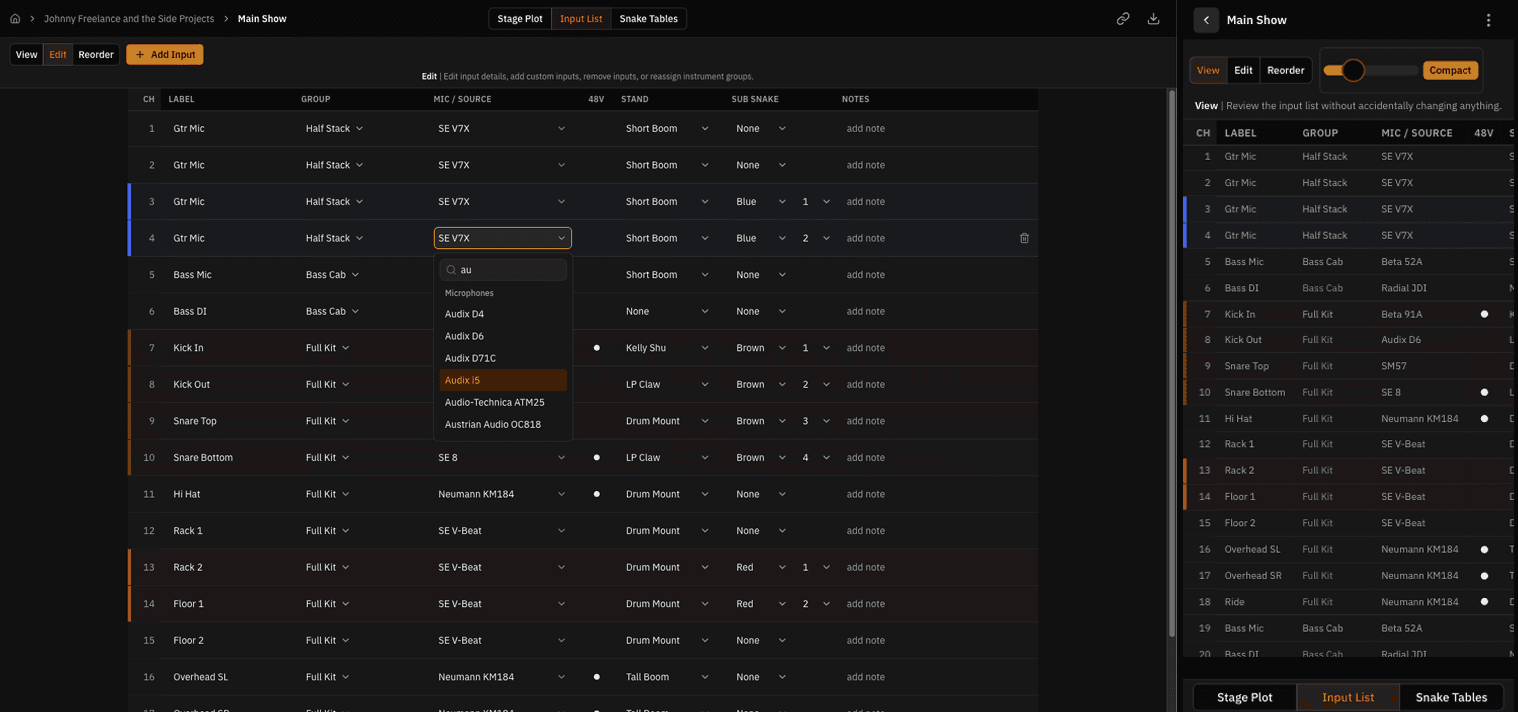Click the mic search field containing 'au'
The height and width of the screenshot is (712, 1518).
[x=504, y=270]
